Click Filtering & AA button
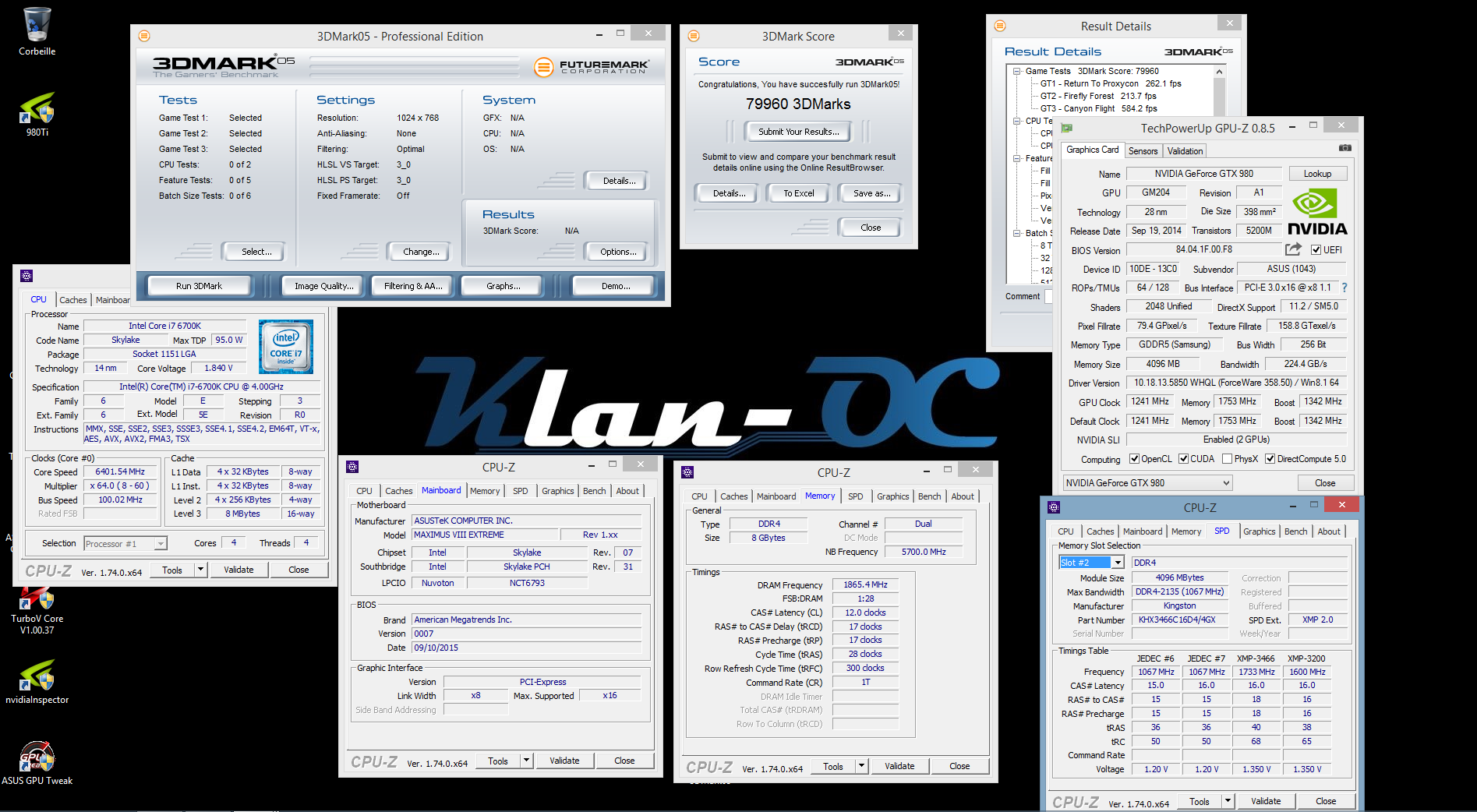The width and height of the screenshot is (1477, 812). [x=413, y=286]
